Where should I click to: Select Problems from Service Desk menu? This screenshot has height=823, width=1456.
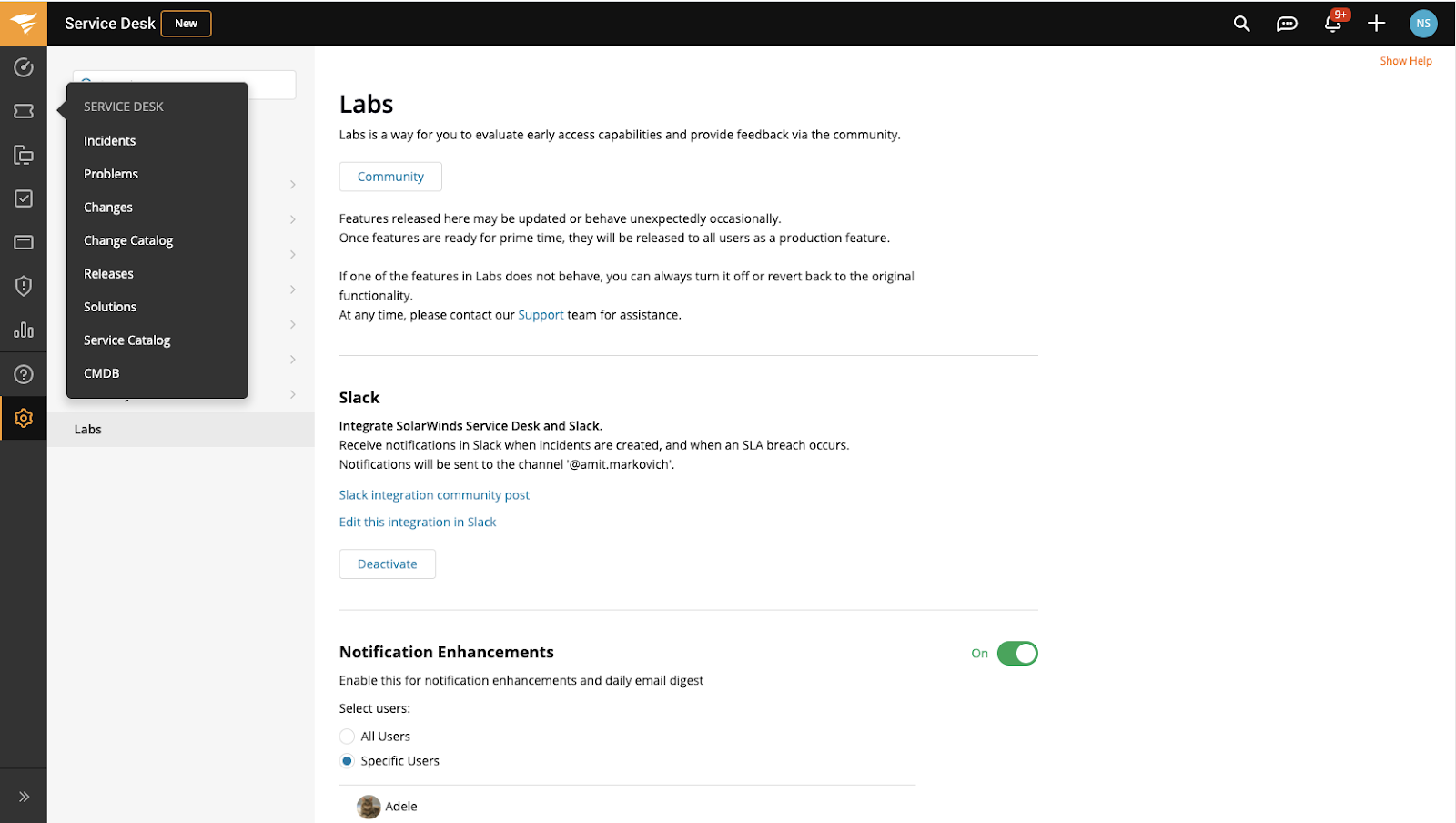111,174
